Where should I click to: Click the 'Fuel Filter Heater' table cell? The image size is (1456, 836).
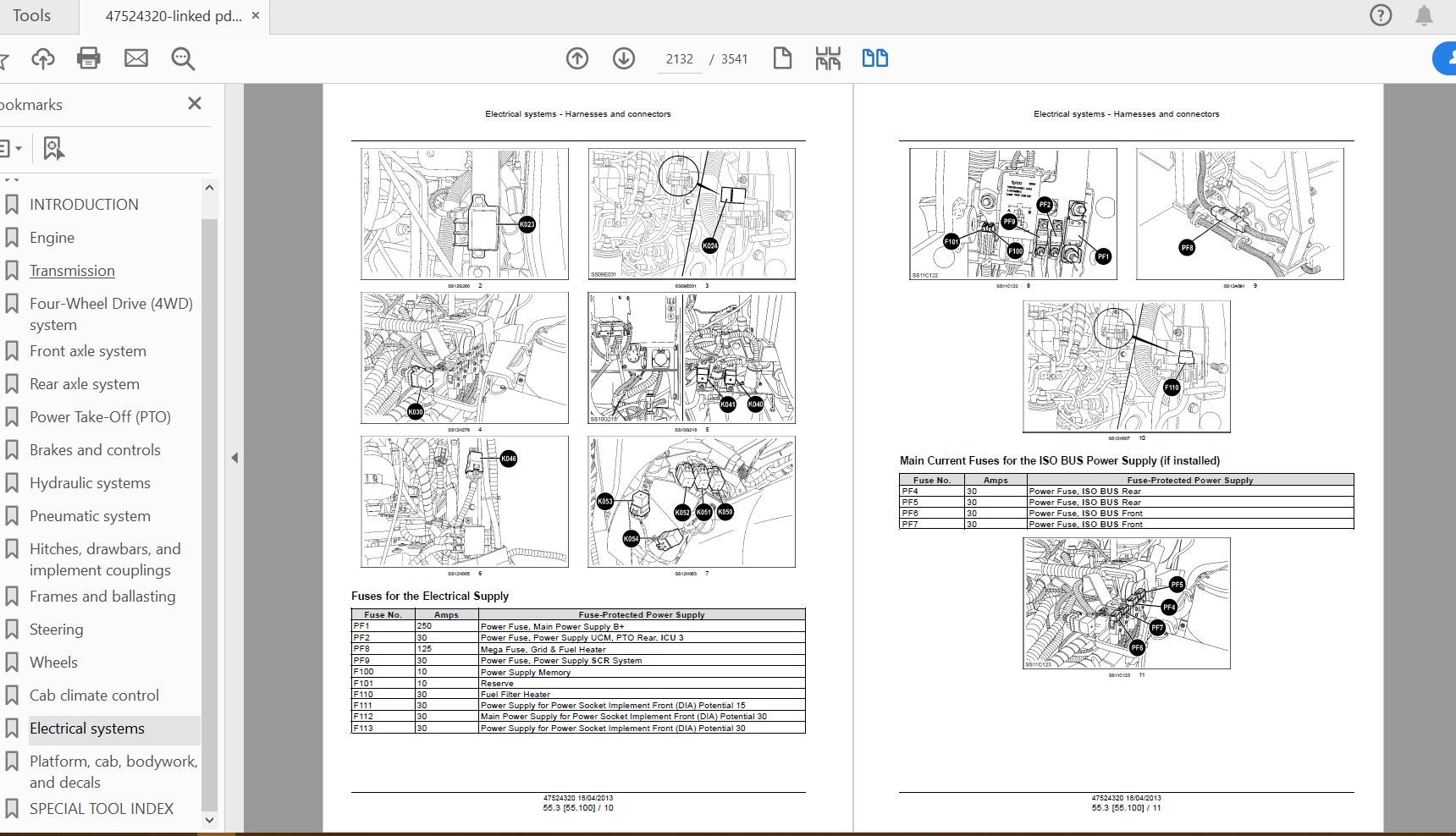(642, 694)
